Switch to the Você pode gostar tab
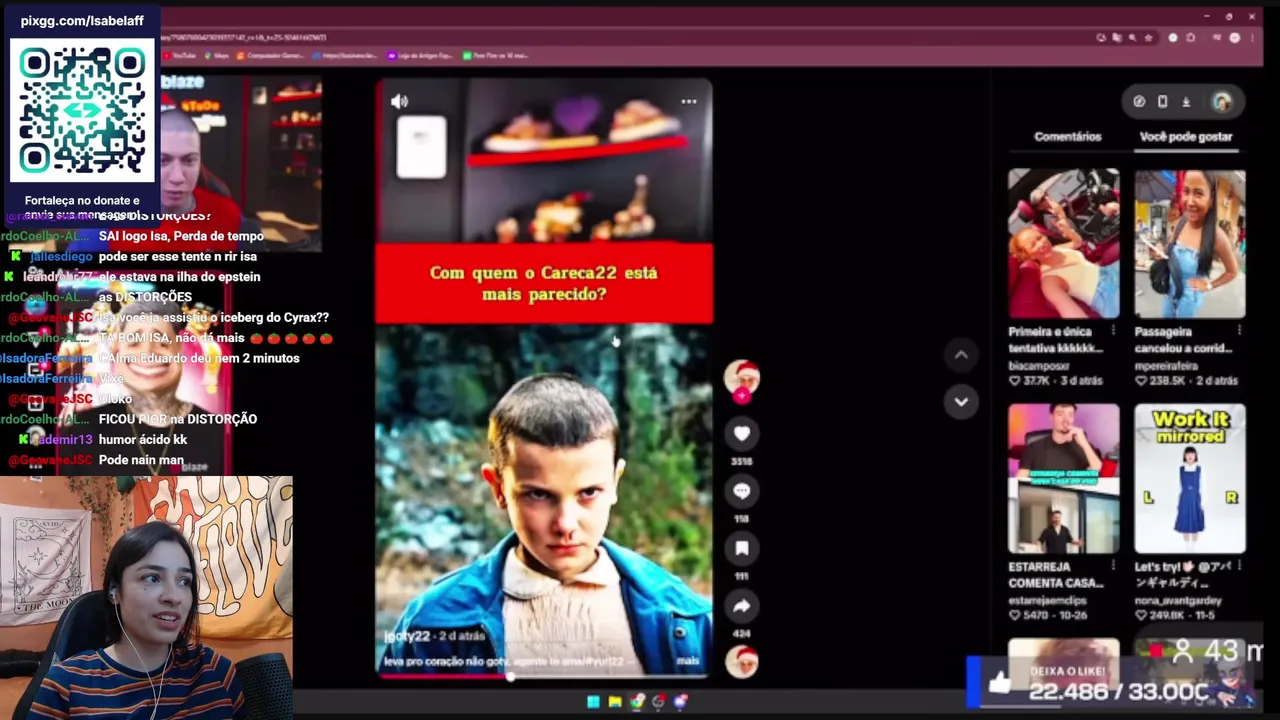This screenshot has height=720, width=1280. (x=1186, y=137)
